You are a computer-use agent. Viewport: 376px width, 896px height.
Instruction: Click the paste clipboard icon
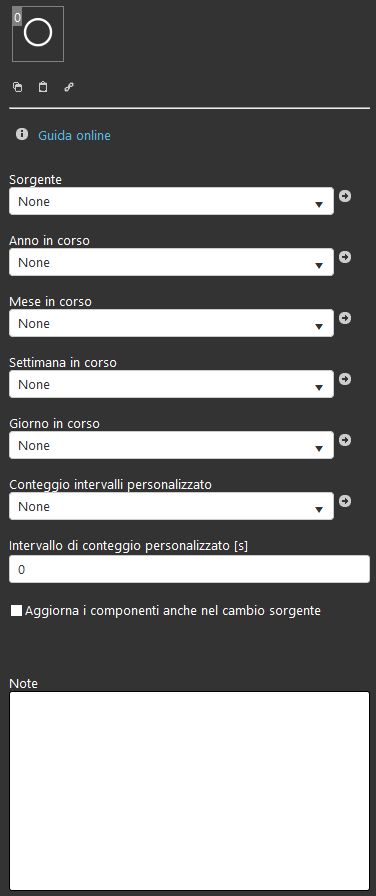[43, 87]
